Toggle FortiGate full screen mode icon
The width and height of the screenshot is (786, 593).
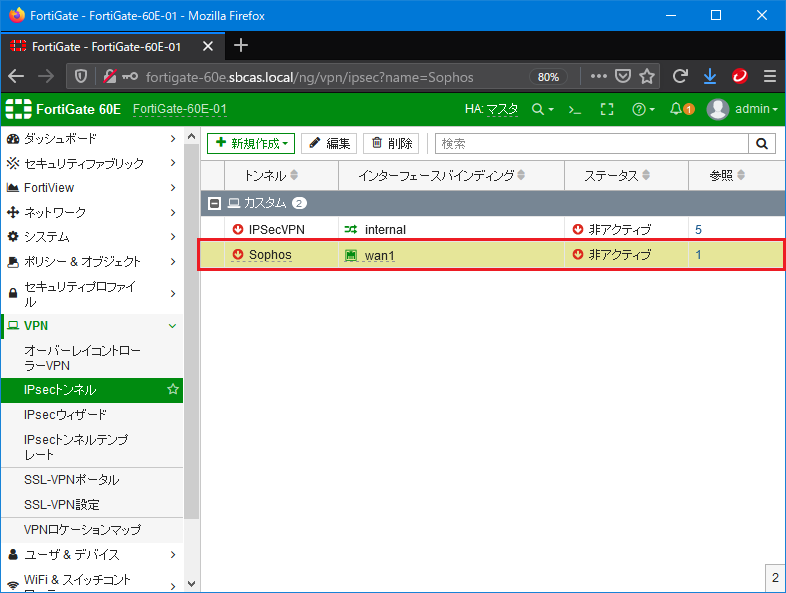pos(607,109)
